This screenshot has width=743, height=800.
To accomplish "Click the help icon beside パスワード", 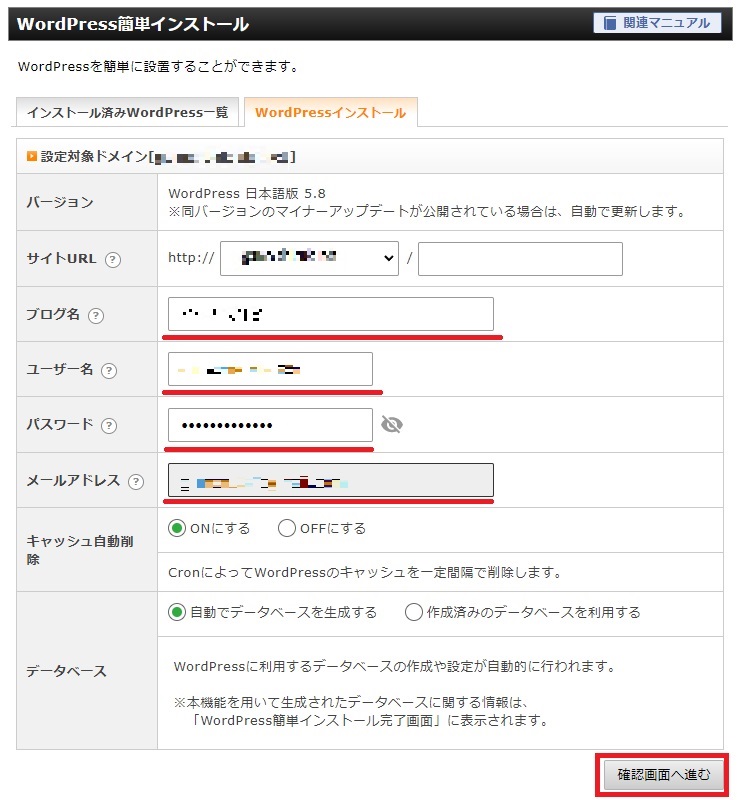I will pos(109,426).
